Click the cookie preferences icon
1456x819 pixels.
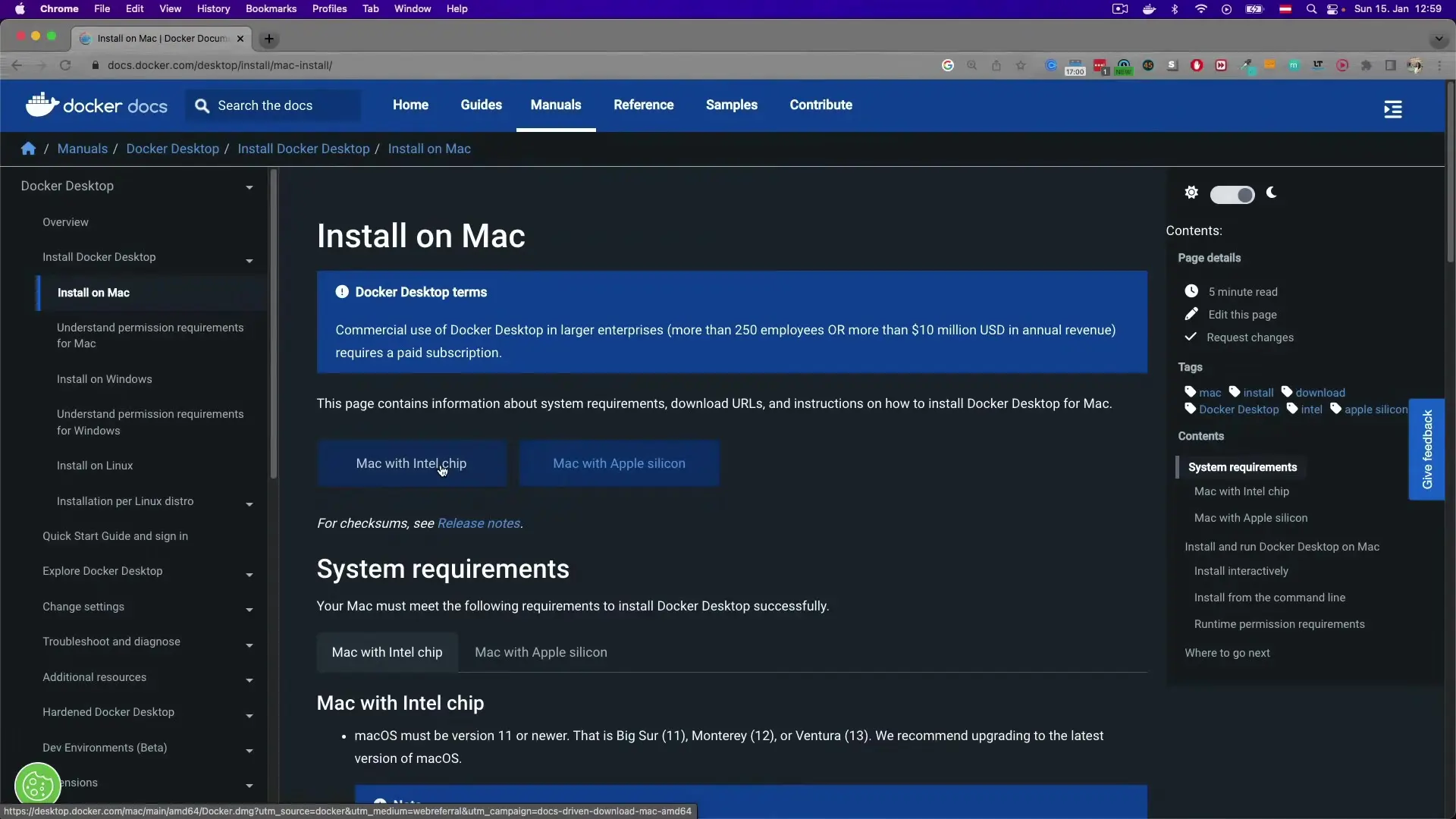(x=37, y=785)
